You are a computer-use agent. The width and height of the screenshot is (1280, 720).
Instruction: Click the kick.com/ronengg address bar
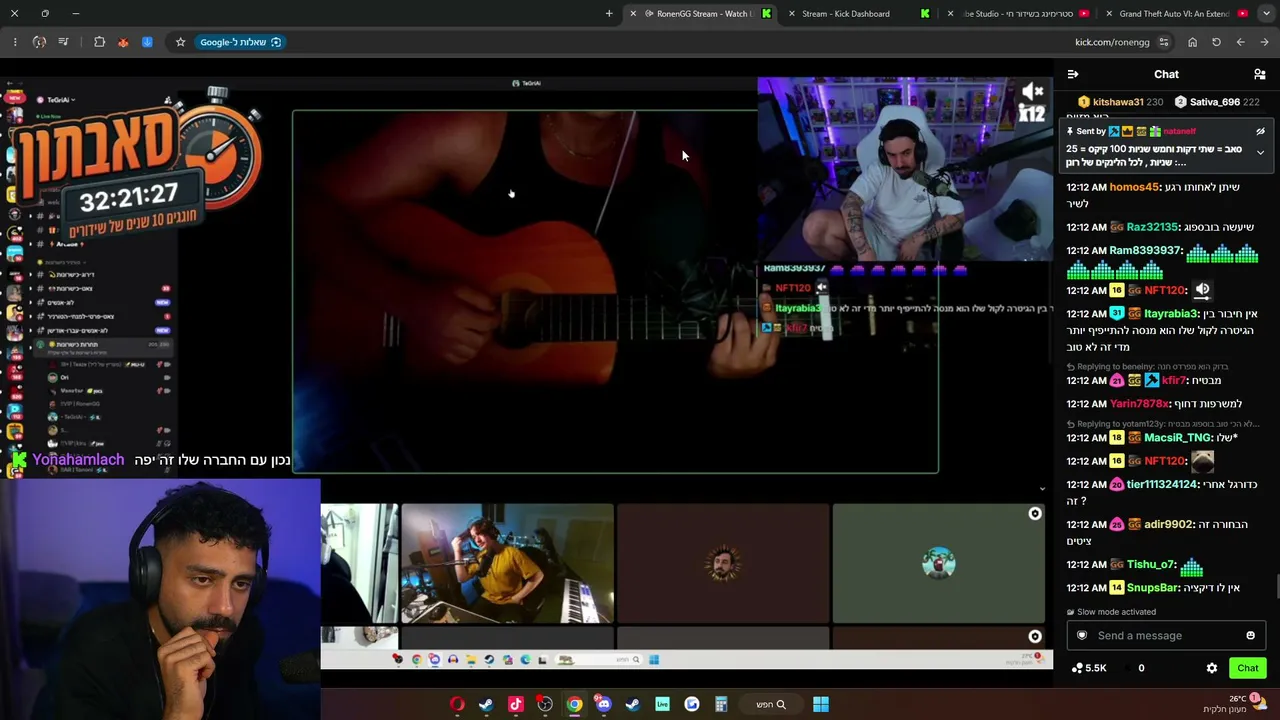point(1112,42)
